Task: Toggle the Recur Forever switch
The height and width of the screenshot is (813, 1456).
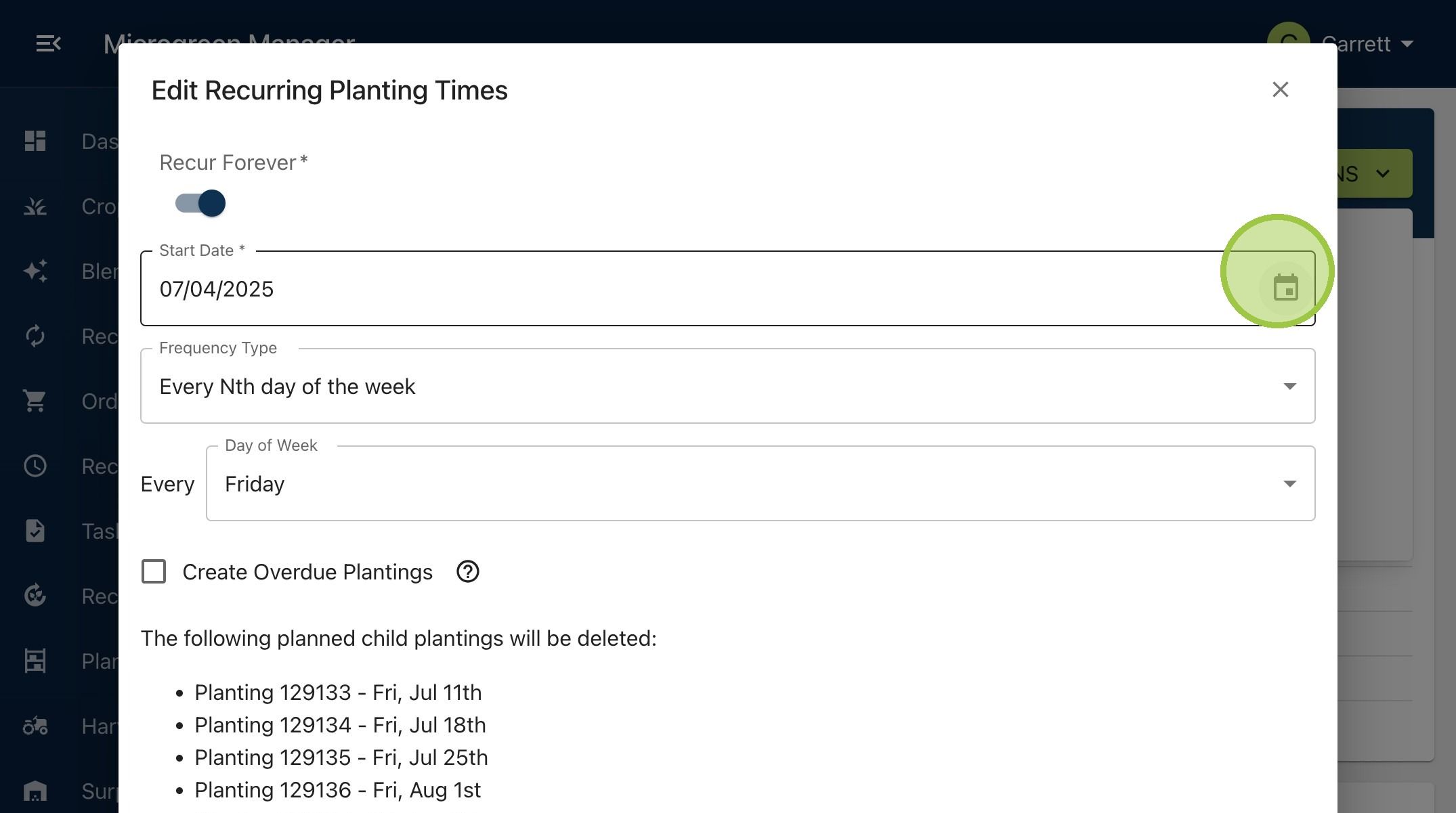Action: pyautogui.click(x=200, y=203)
